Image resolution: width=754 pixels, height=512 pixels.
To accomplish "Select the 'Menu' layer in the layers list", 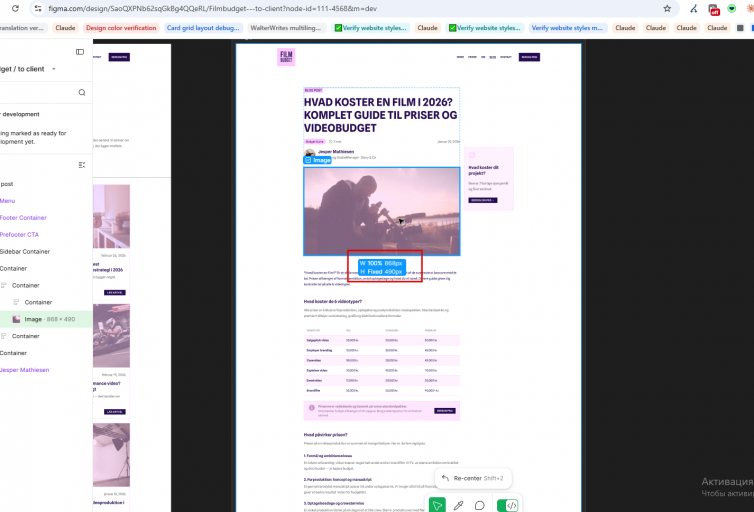I will pyautogui.click(x=7, y=201).
